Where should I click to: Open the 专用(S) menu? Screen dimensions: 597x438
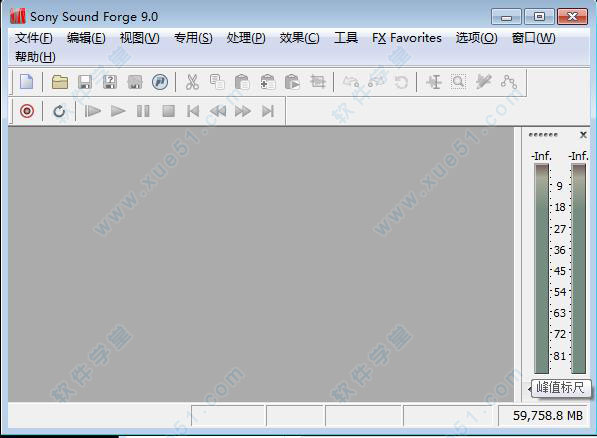[x=193, y=38]
